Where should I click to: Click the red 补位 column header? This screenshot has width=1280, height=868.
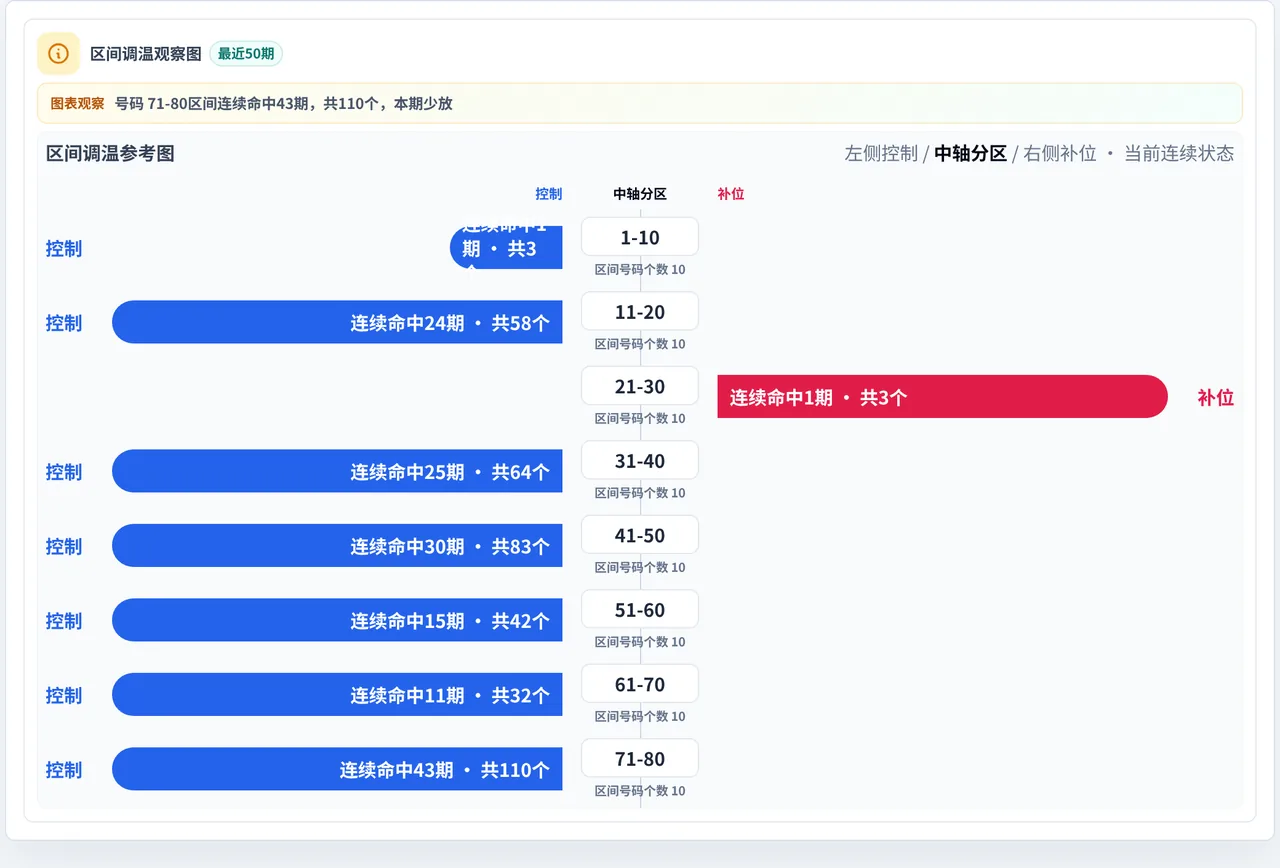731,194
